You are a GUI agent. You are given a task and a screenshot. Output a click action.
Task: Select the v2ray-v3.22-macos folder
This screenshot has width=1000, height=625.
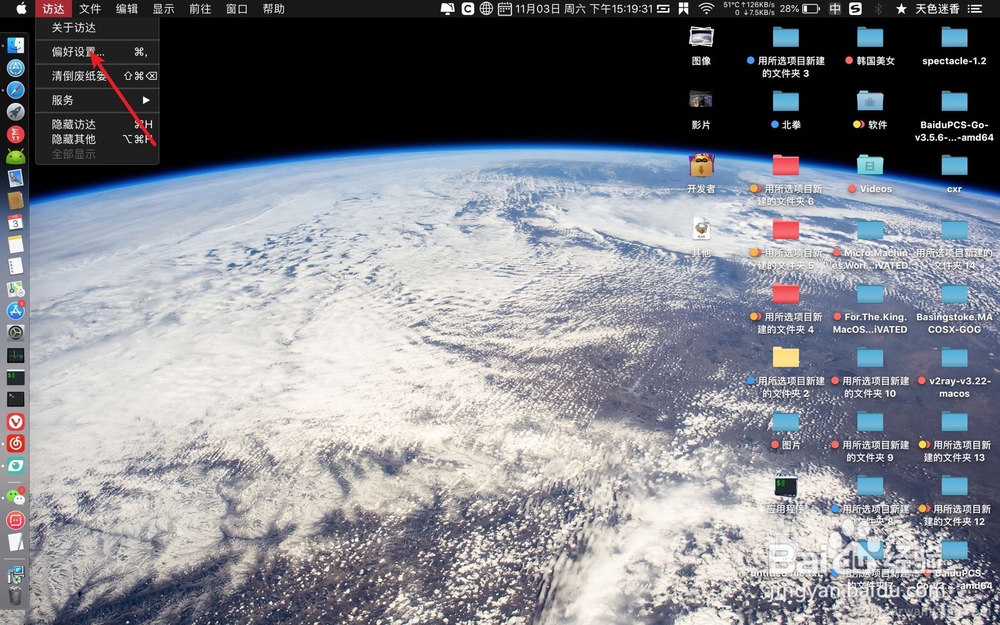954,372
